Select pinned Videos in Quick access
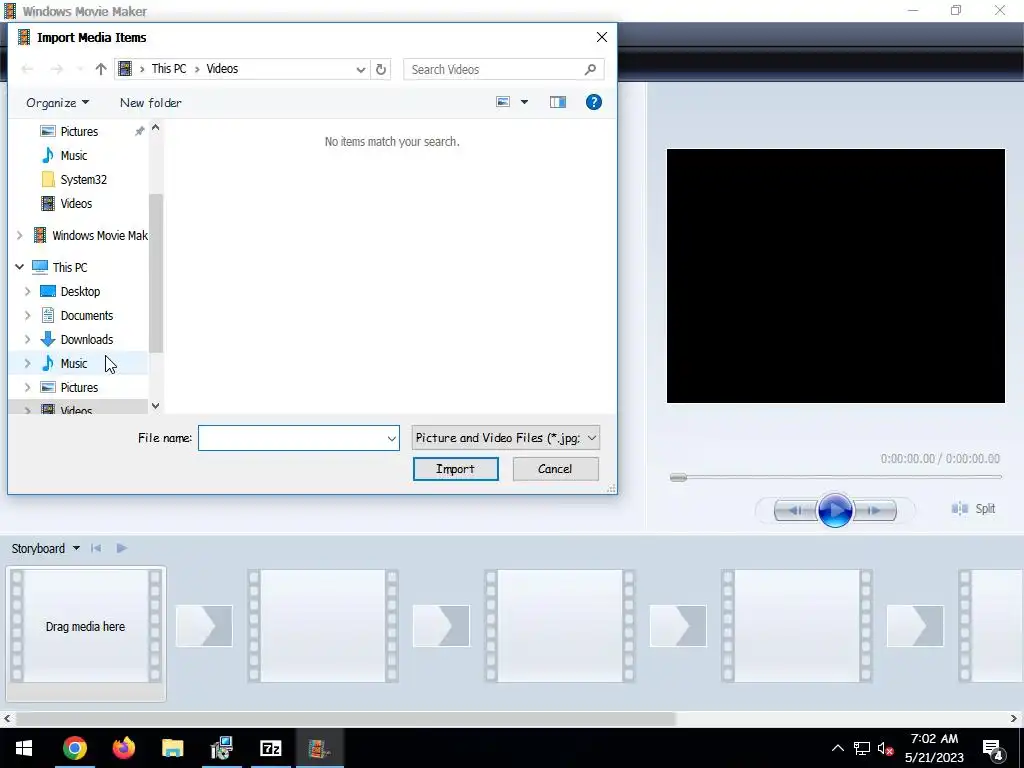Screen dimensions: 1024x768 click(x=76, y=204)
